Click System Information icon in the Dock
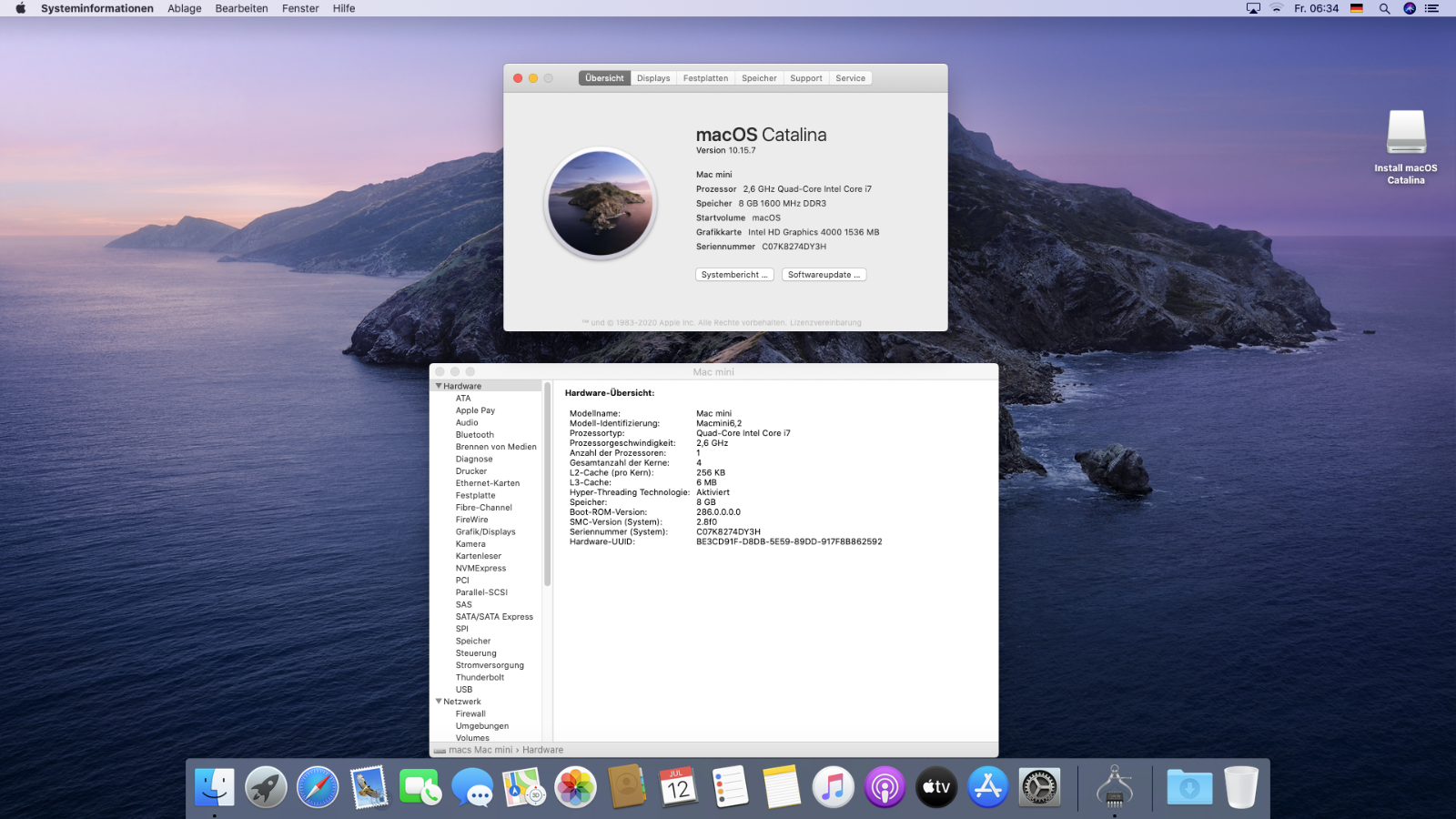 click(x=1115, y=787)
